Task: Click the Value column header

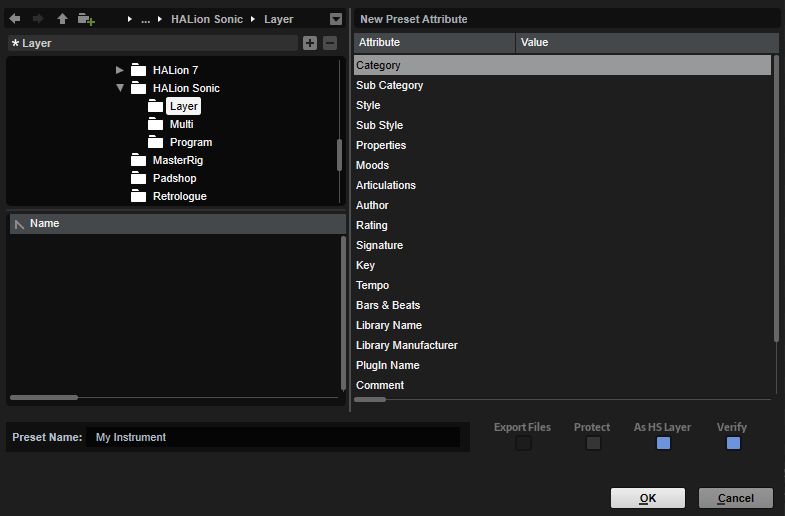Action: tap(647, 43)
